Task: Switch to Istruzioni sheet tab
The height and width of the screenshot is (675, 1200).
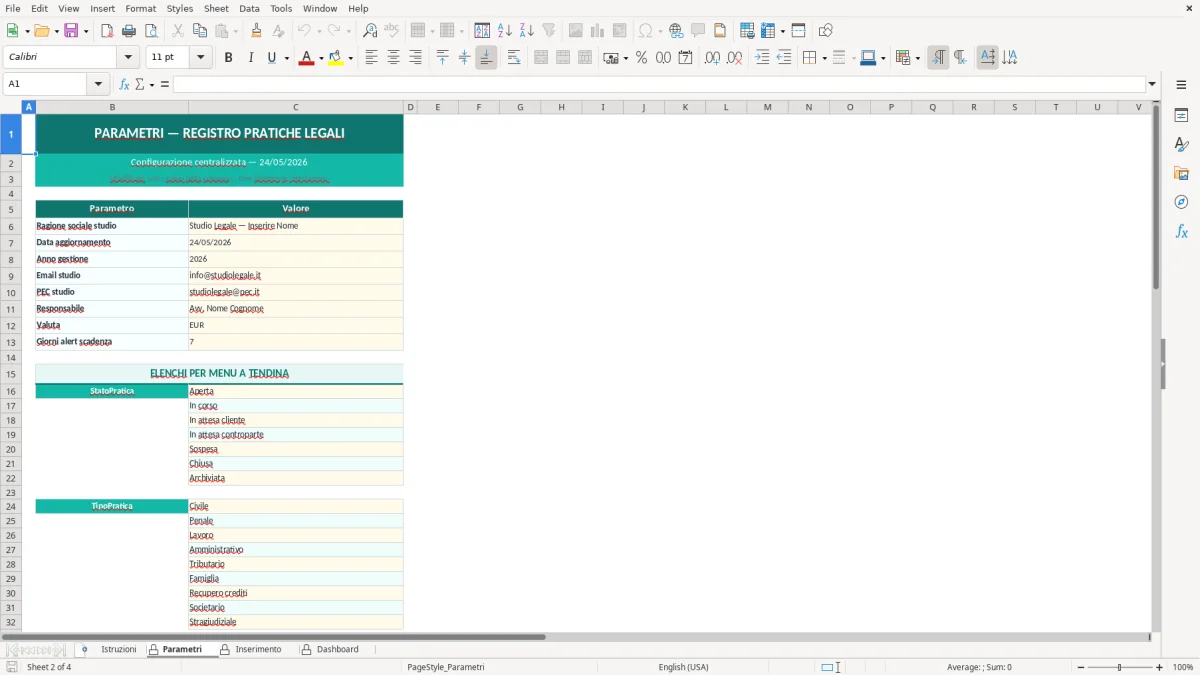Action: tap(118, 649)
